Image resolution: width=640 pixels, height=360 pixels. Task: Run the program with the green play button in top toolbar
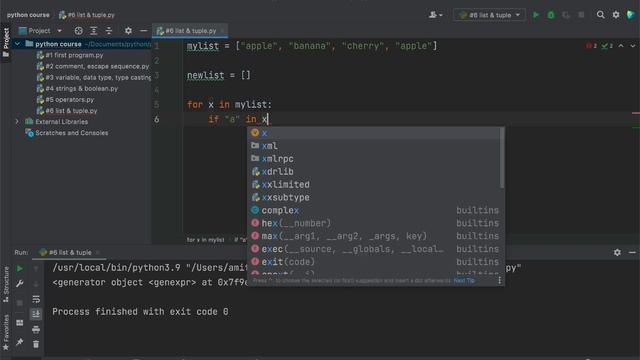pyautogui.click(x=536, y=15)
